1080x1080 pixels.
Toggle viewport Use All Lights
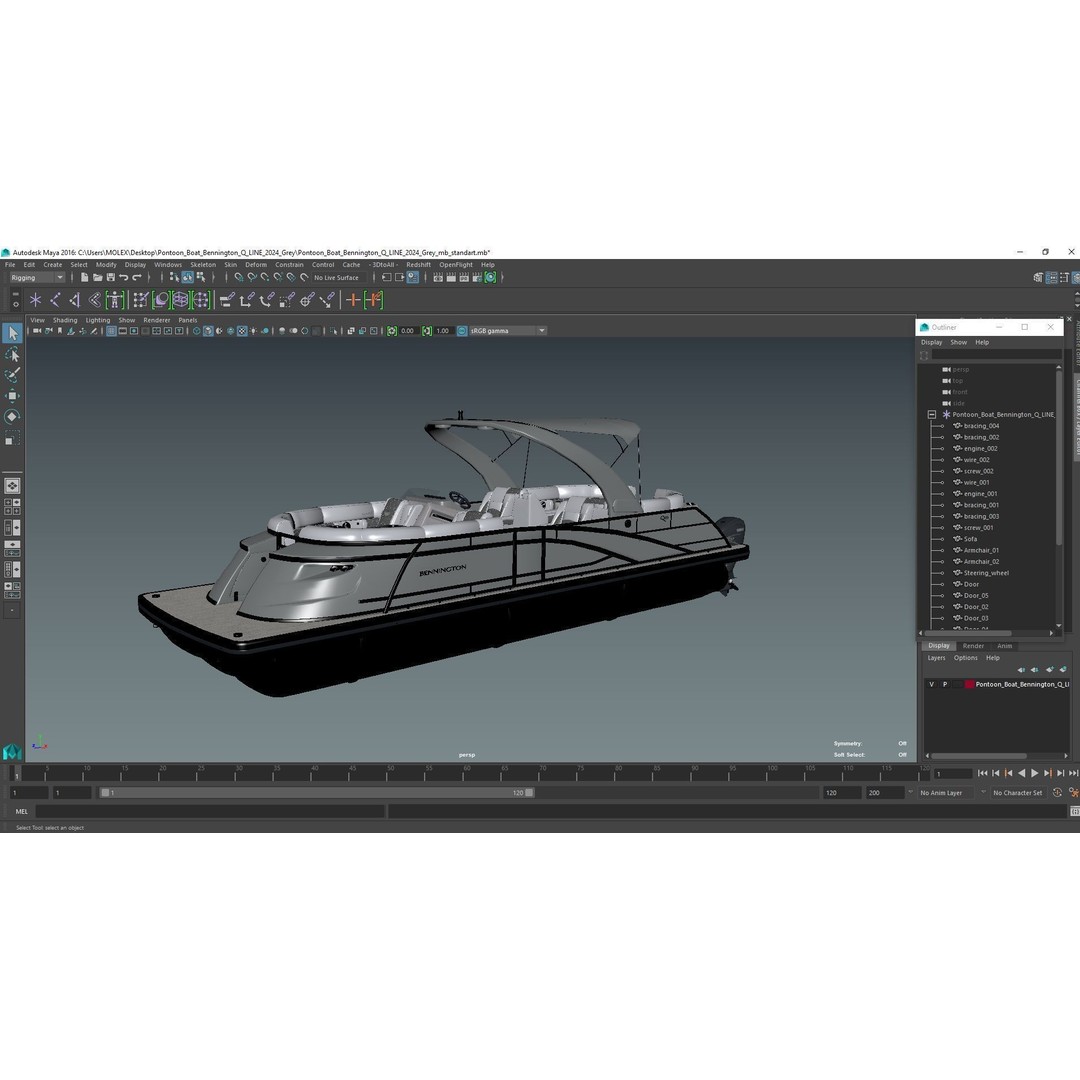pos(253,331)
